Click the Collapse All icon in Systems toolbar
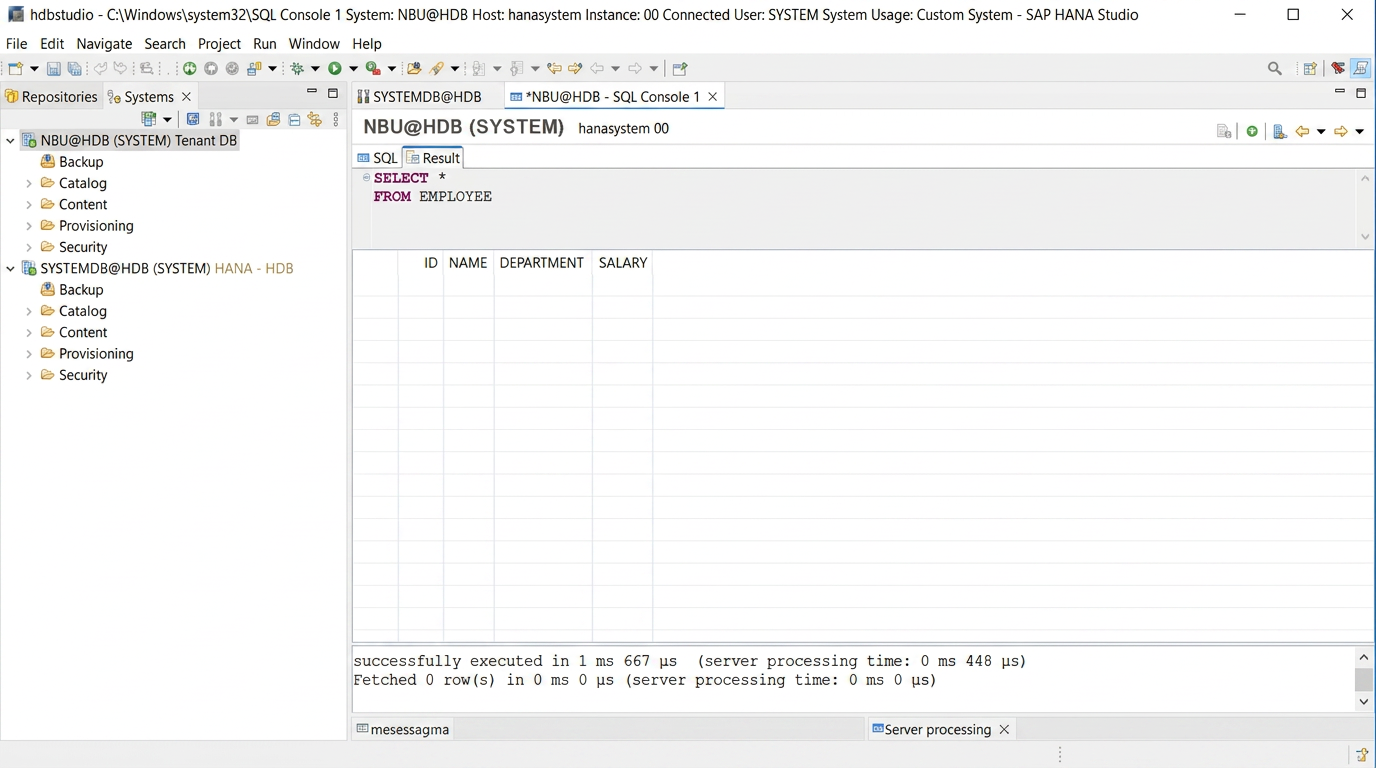1376x768 pixels. [294, 120]
